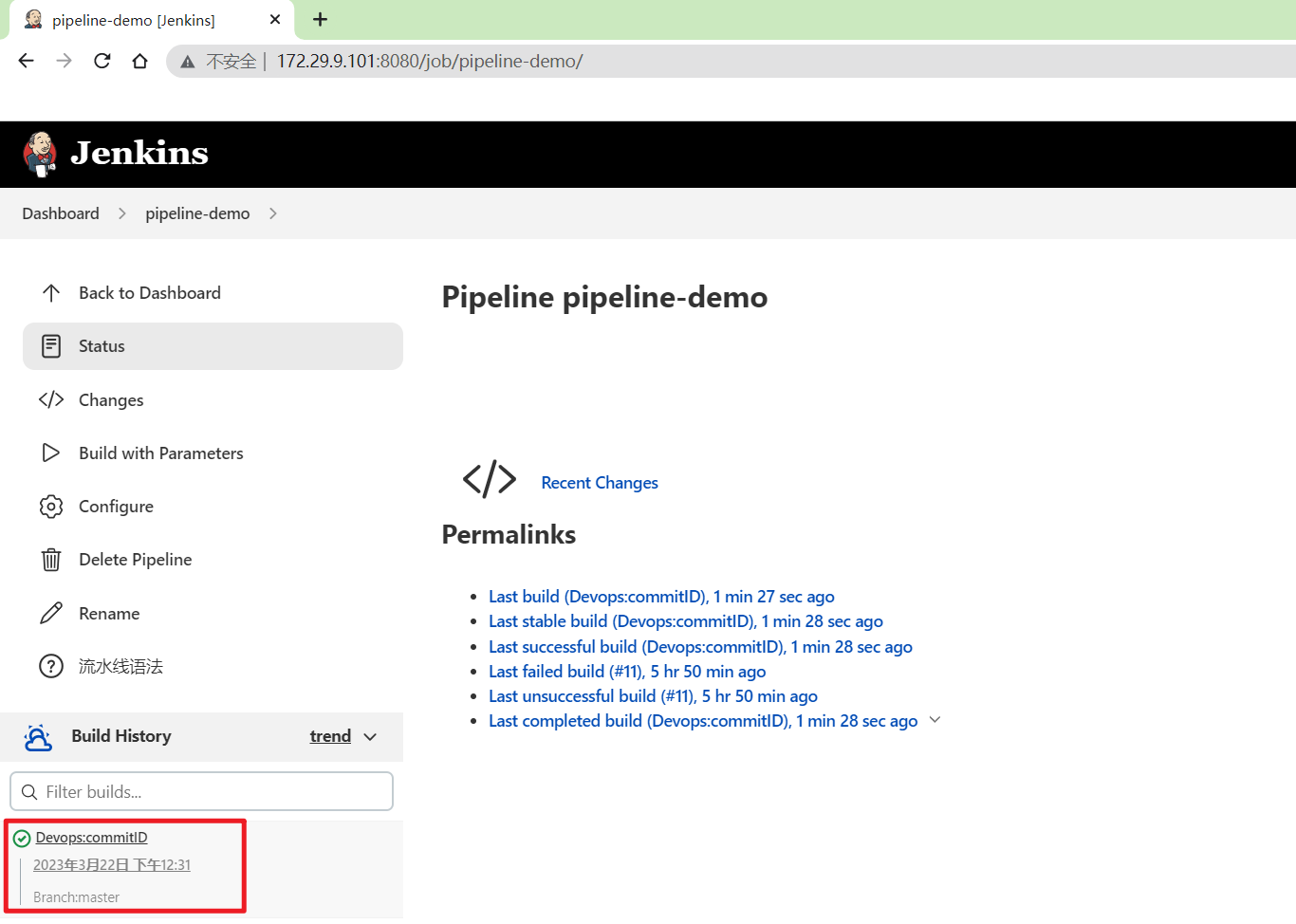Click the Permalinks section heading

(x=509, y=534)
